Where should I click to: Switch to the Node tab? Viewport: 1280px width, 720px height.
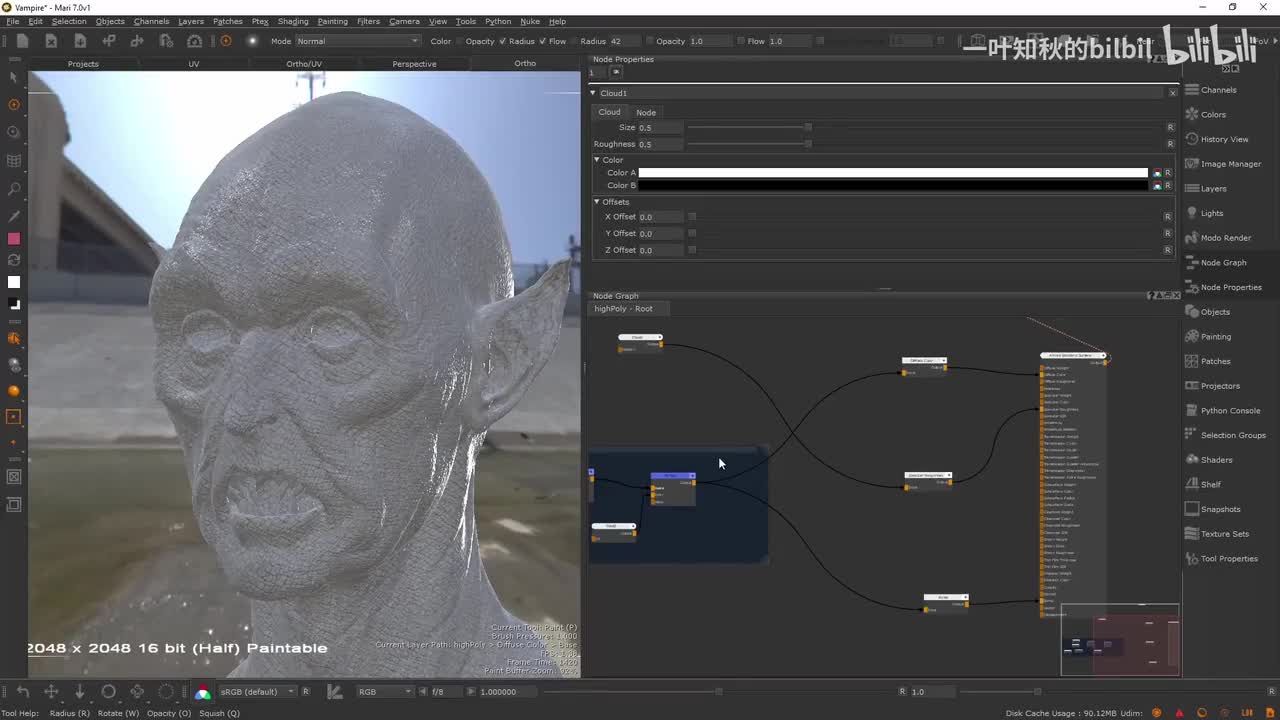coord(646,112)
